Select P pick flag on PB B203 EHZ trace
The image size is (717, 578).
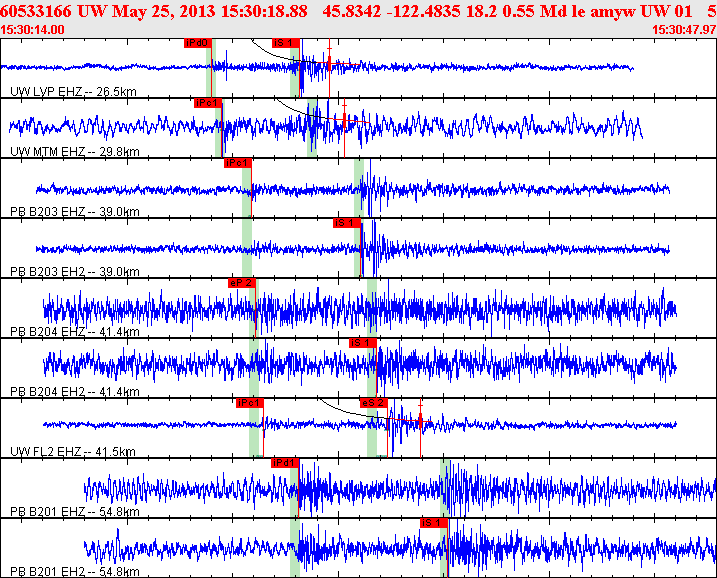[237, 163]
